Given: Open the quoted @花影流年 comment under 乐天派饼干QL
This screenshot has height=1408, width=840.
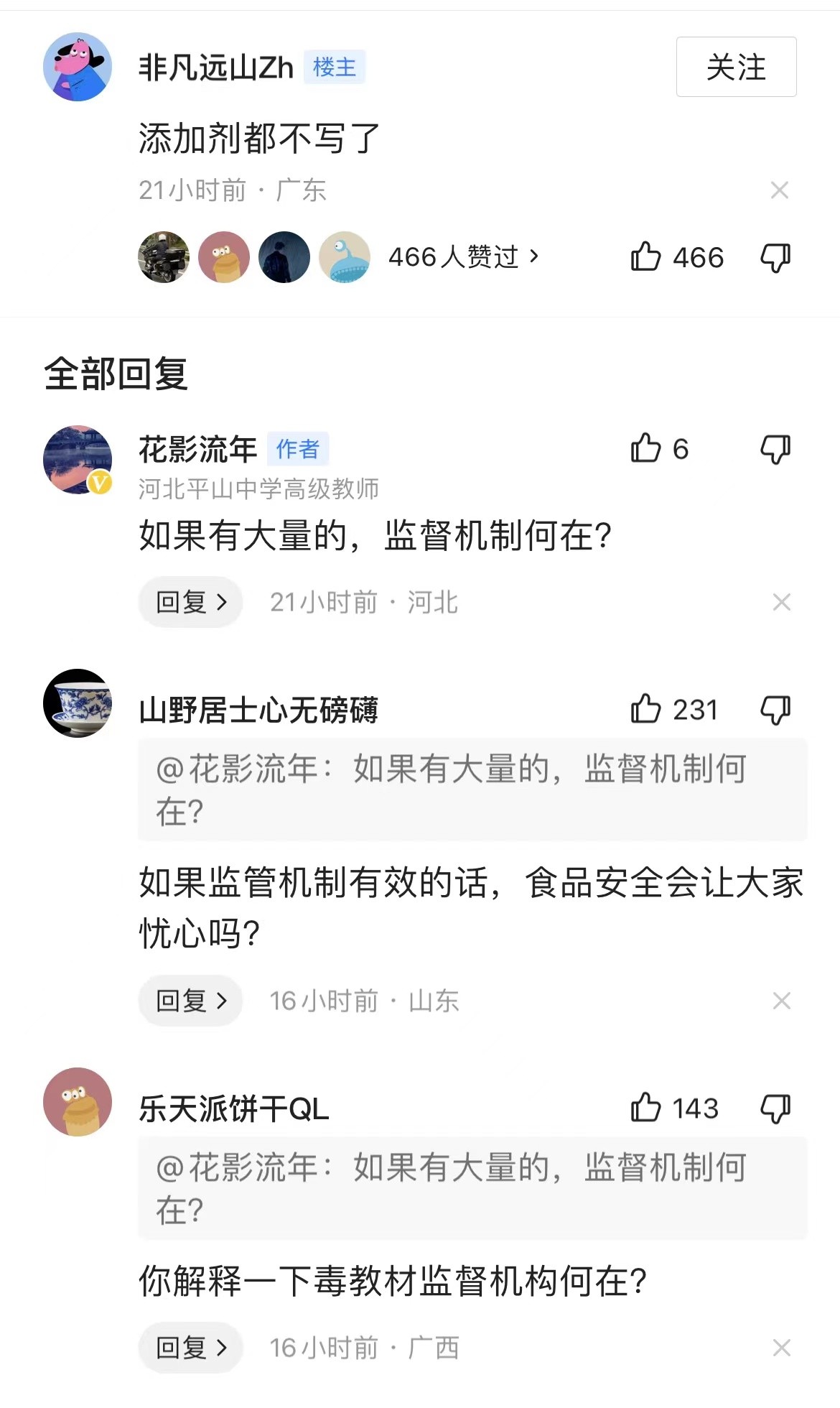Looking at the screenshot, I should (472, 1188).
